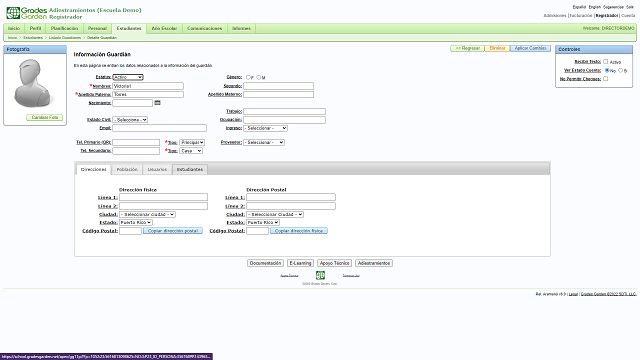Switch to the Usuarios tab
The image size is (640, 360).
[x=157, y=169]
